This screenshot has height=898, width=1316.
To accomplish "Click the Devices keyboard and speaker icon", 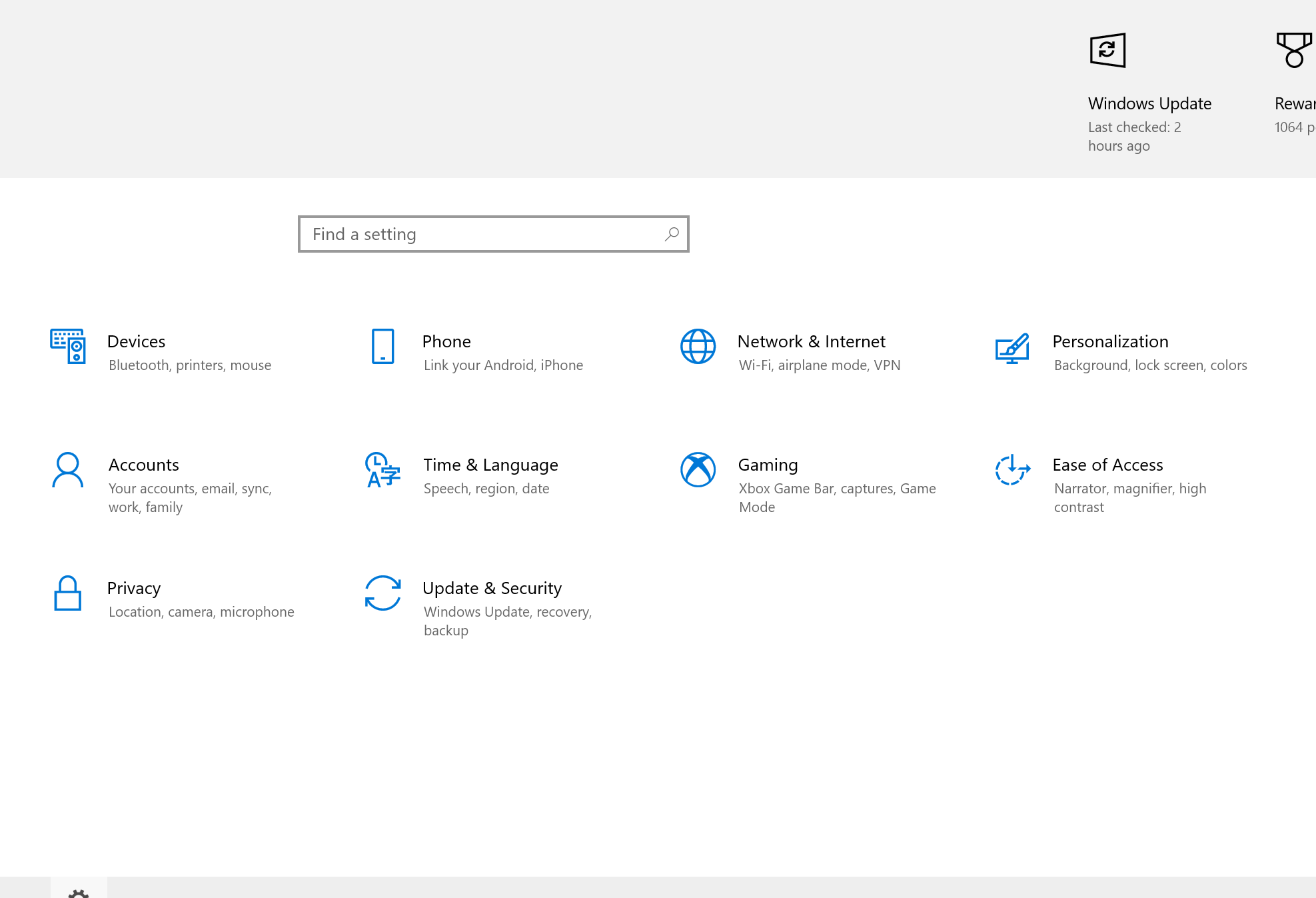I will point(67,346).
